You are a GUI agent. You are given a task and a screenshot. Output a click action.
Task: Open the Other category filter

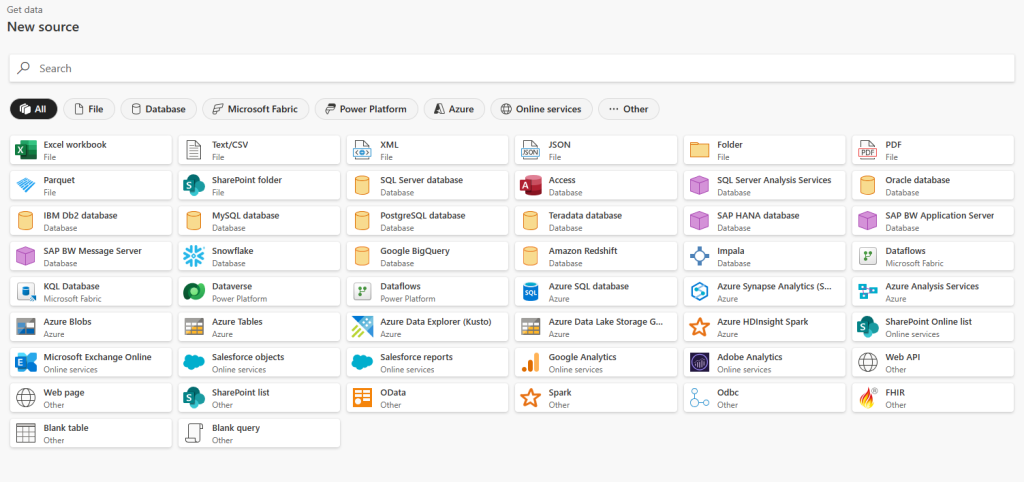(628, 109)
